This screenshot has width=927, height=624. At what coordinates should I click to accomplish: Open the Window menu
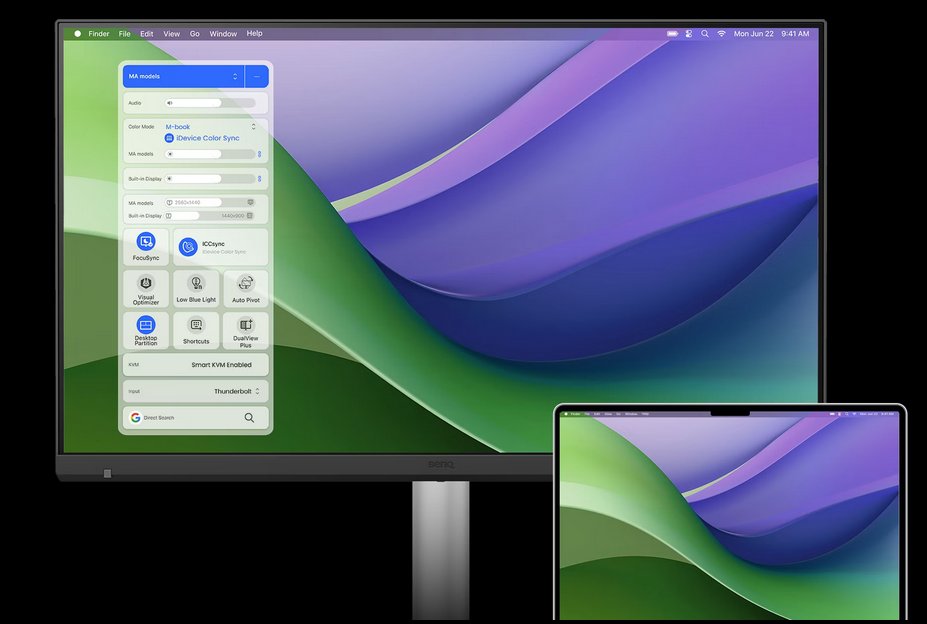point(223,34)
